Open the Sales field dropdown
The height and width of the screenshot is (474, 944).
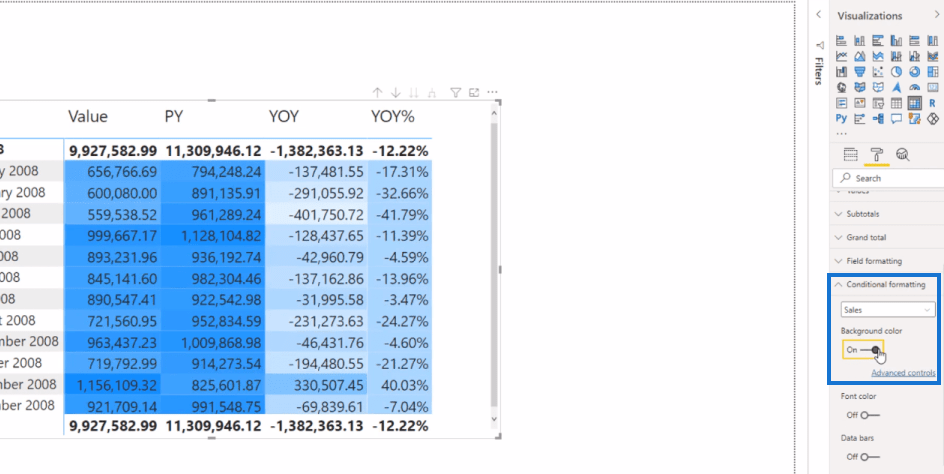[887, 310]
